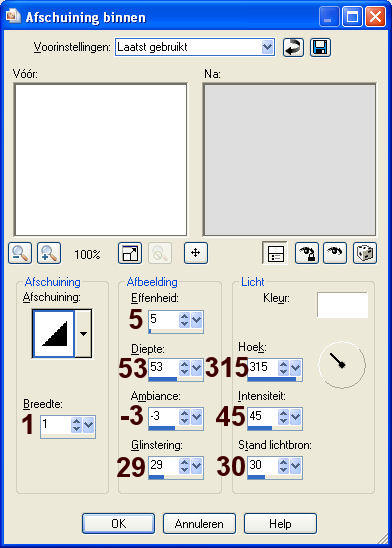Click the save preset floppy disk icon
This screenshot has height=548, width=392.
(x=320, y=47)
